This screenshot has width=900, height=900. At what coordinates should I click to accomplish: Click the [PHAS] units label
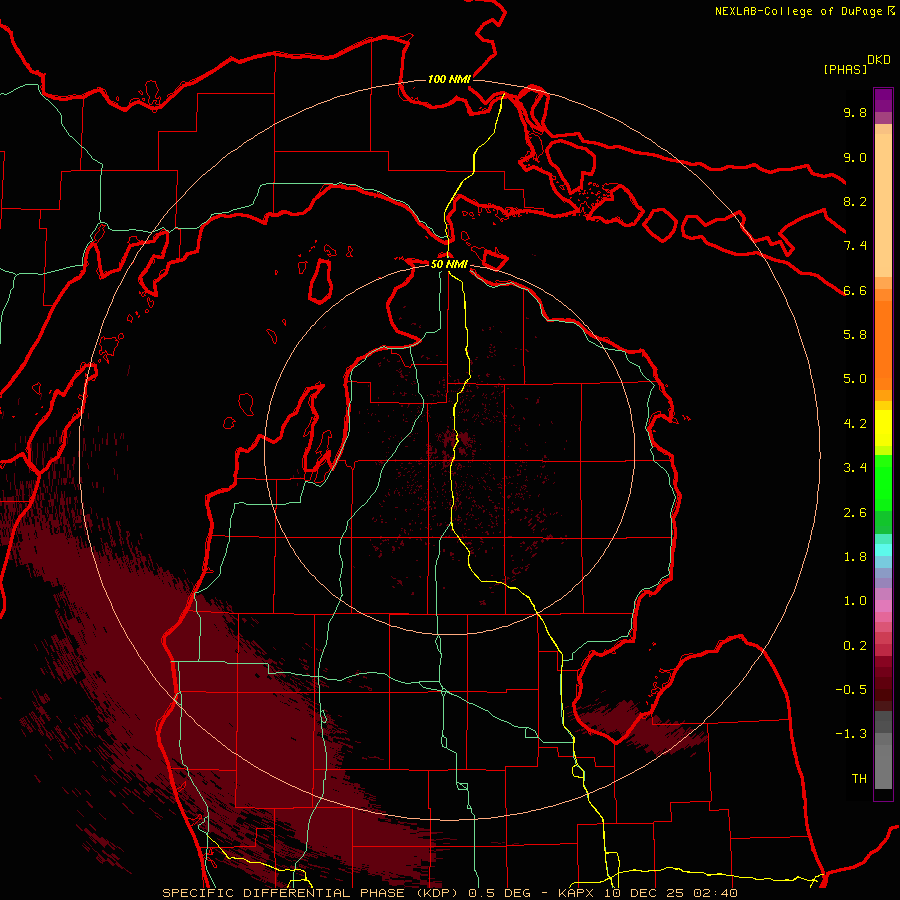coord(845,69)
